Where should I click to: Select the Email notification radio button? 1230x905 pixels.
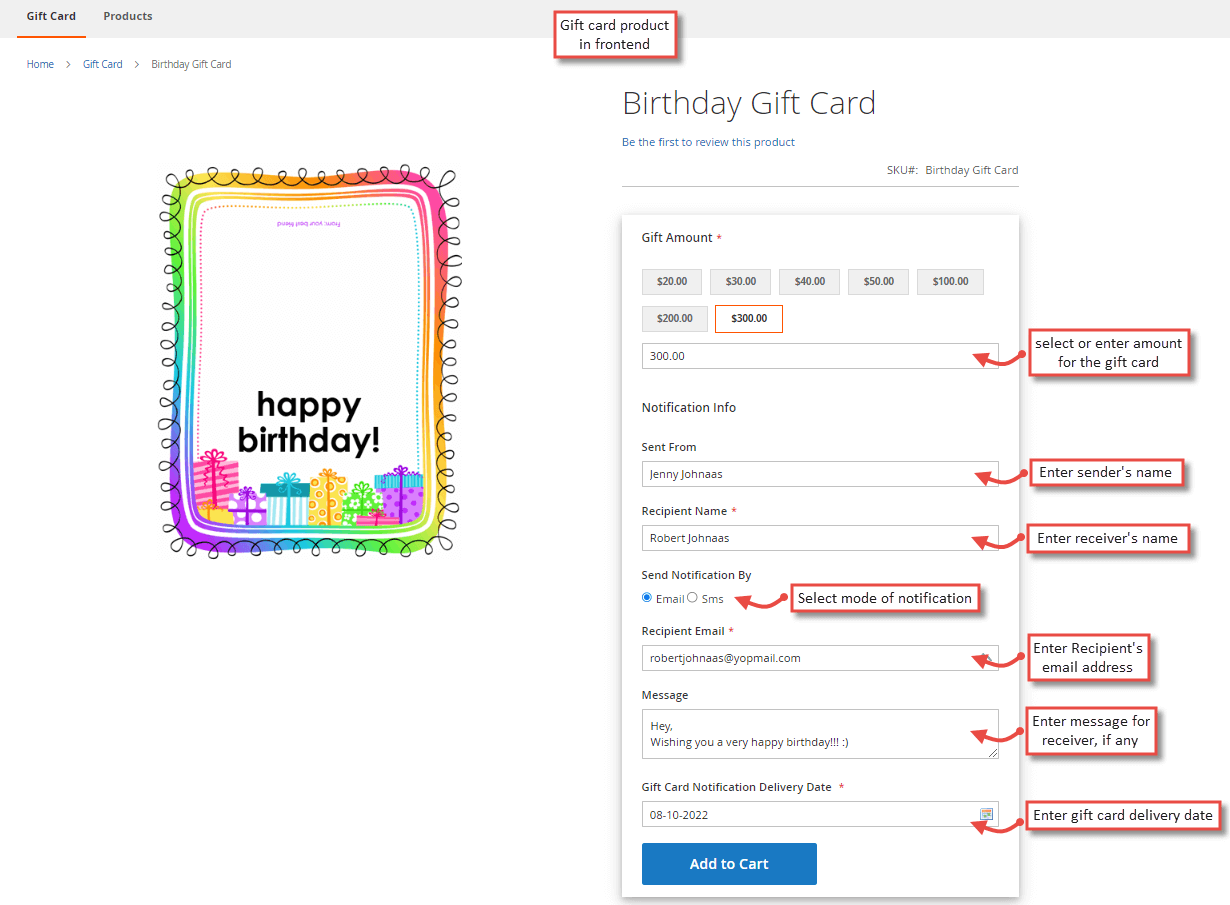pos(647,598)
